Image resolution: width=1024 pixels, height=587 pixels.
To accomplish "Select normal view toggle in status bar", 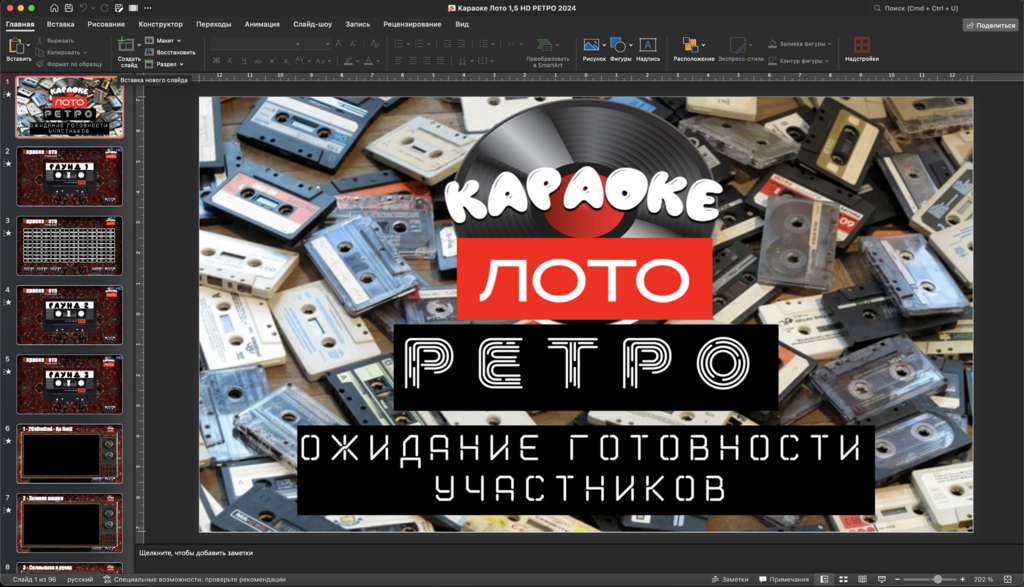I will click(824, 579).
